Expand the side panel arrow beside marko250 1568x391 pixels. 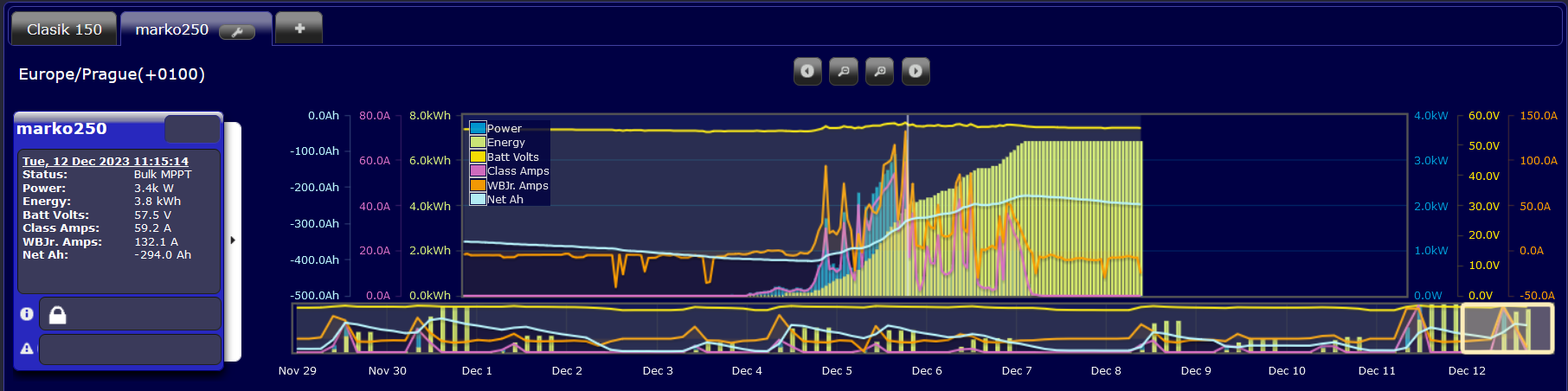tap(233, 240)
